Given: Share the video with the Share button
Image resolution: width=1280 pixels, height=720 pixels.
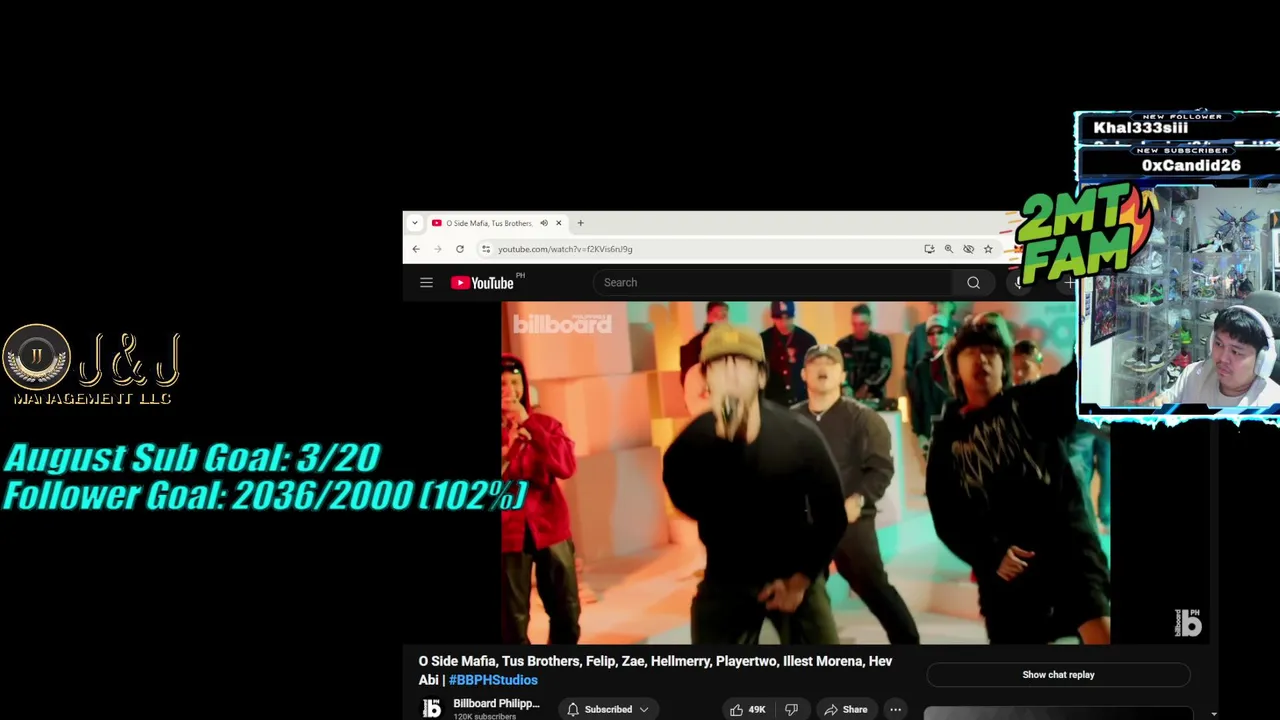Looking at the screenshot, I should coord(846,709).
